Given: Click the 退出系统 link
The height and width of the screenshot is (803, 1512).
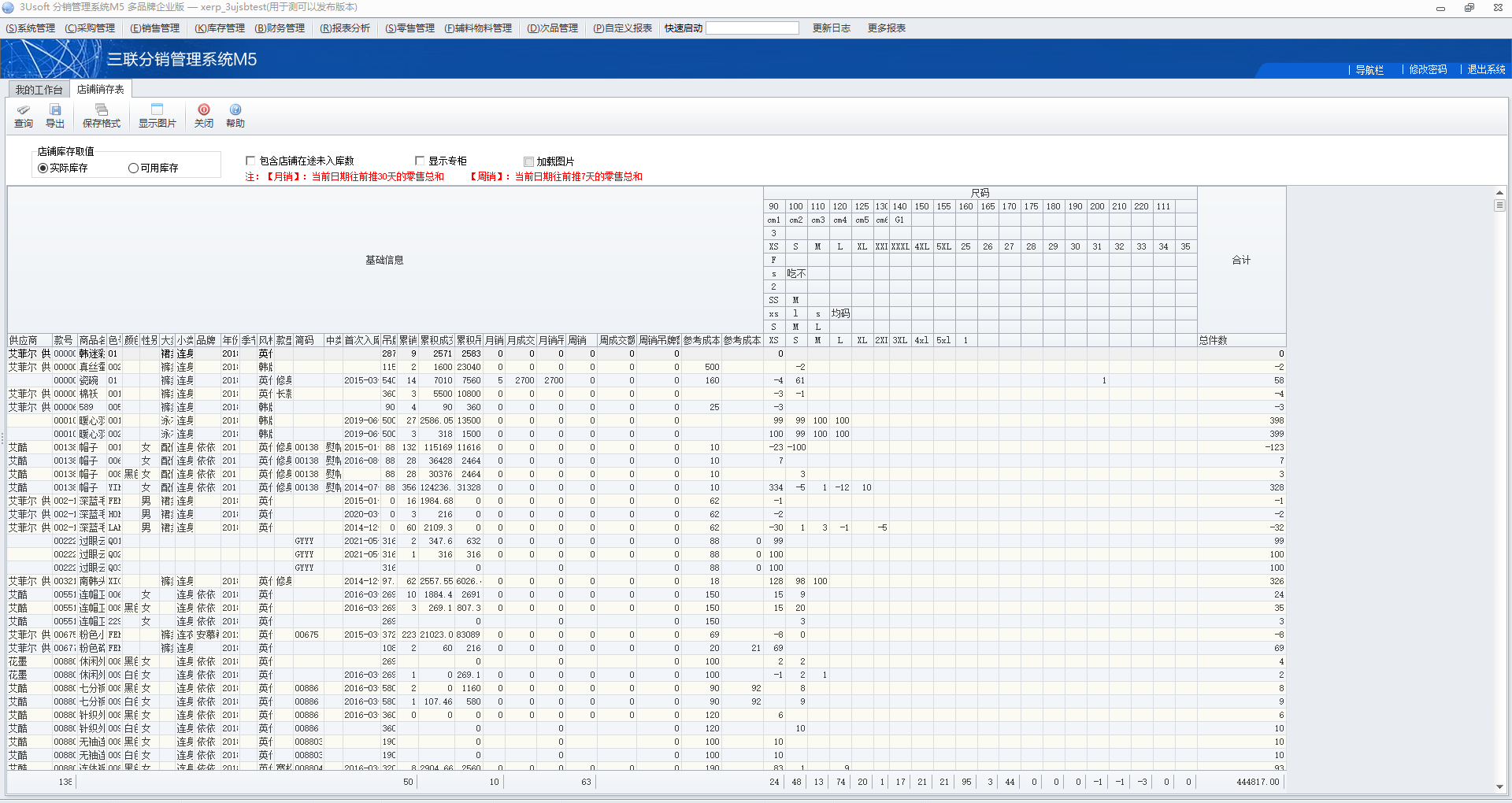Looking at the screenshot, I should 1486,70.
